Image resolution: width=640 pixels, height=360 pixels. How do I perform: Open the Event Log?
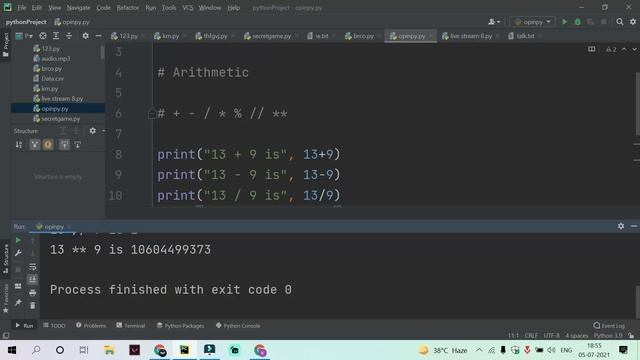tap(609, 325)
